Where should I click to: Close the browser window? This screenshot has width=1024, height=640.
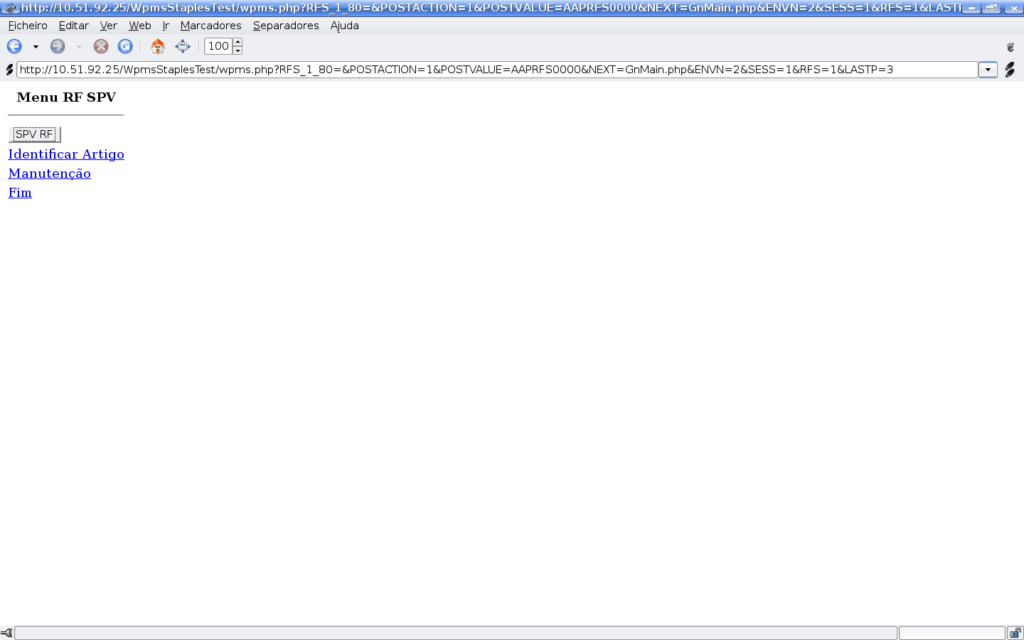(x=1012, y=8)
